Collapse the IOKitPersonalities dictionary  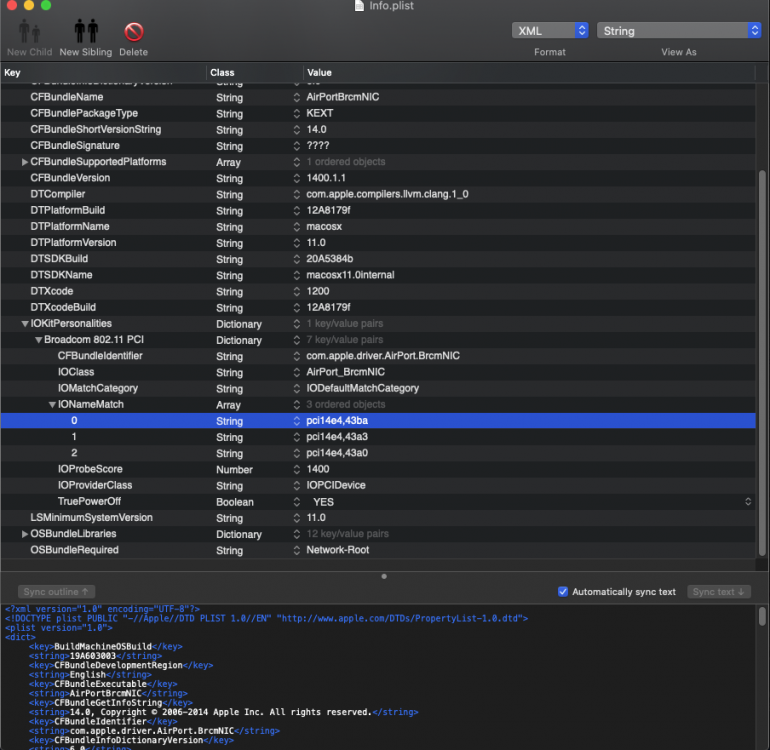tap(25, 324)
